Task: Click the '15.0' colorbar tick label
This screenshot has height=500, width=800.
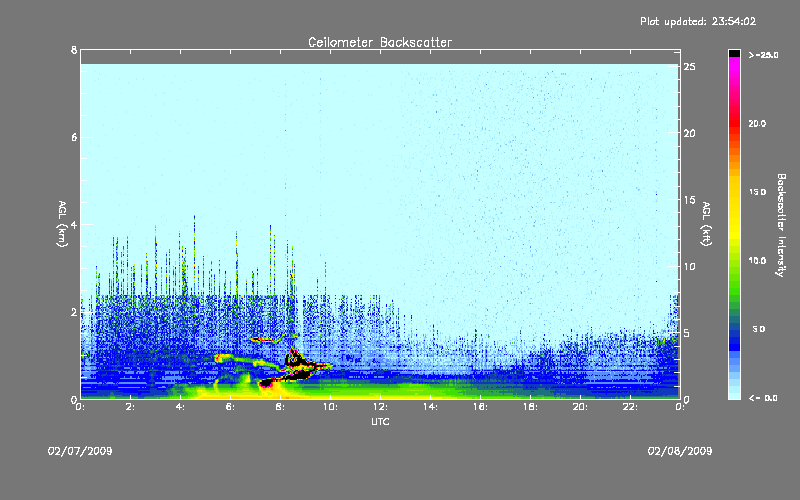Action: click(x=757, y=192)
